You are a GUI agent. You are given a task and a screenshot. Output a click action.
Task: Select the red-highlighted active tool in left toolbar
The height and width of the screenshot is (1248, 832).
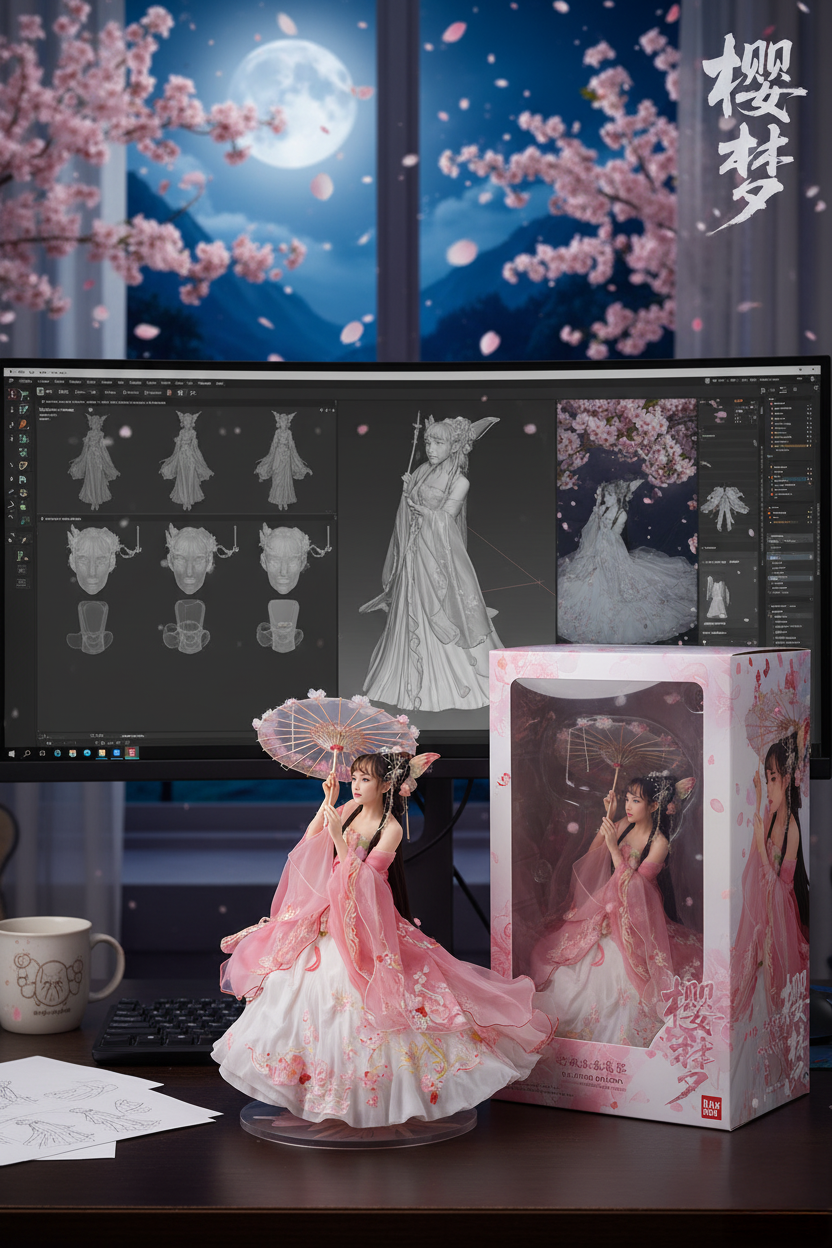click(x=12, y=394)
